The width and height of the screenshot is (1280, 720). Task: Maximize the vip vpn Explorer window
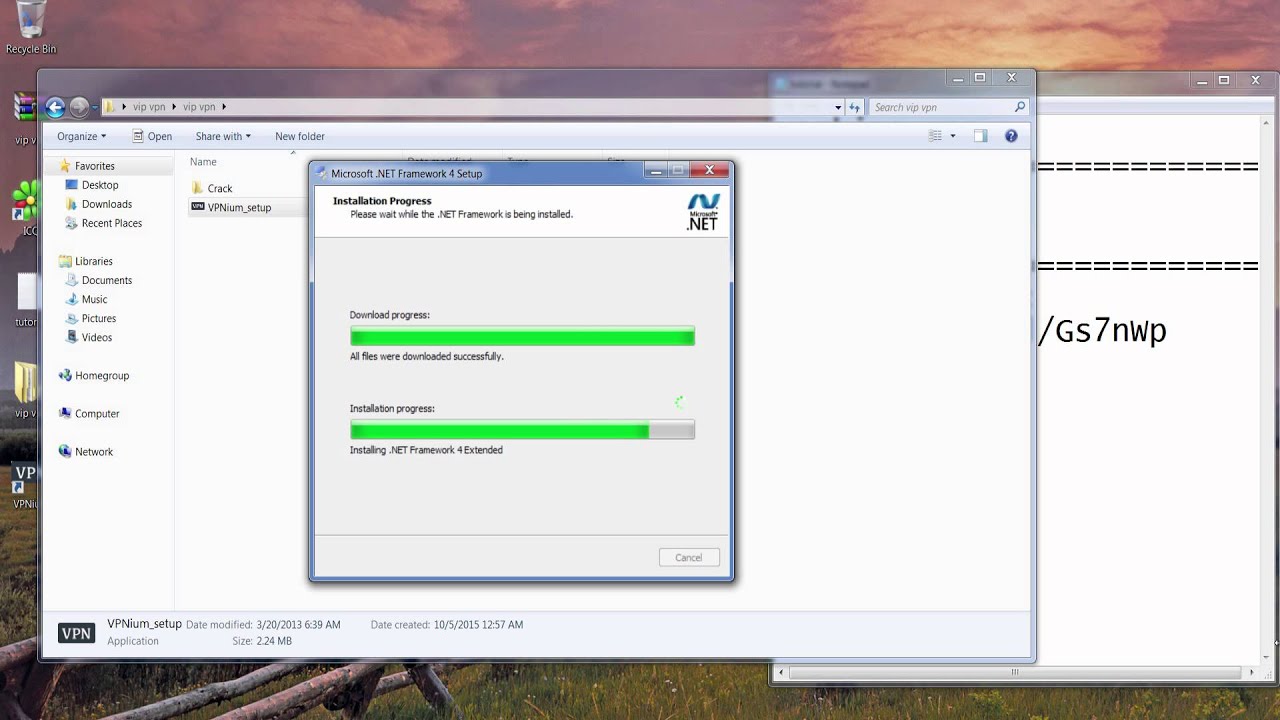pyautogui.click(x=980, y=78)
